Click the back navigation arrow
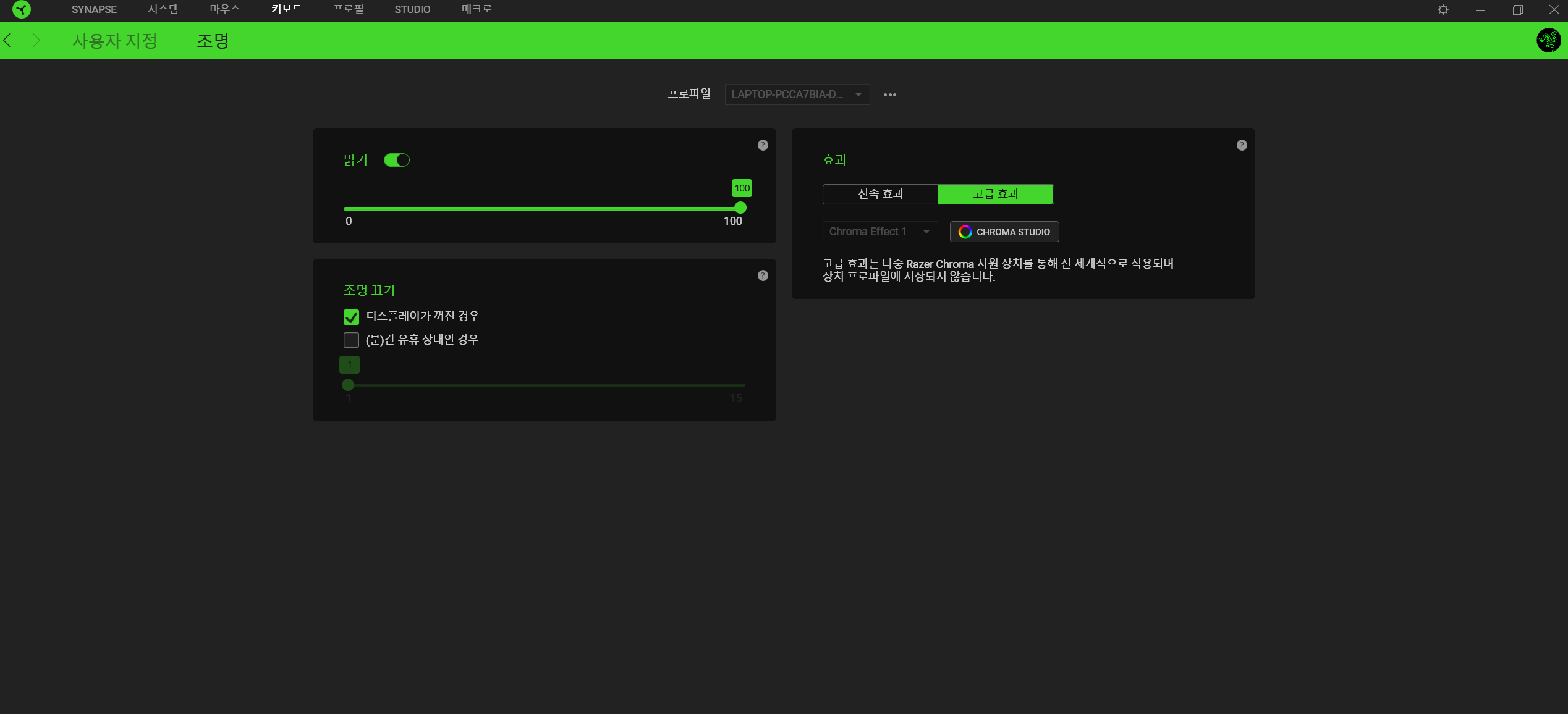This screenshot has width=1568, height=714. tap(7, 41)
